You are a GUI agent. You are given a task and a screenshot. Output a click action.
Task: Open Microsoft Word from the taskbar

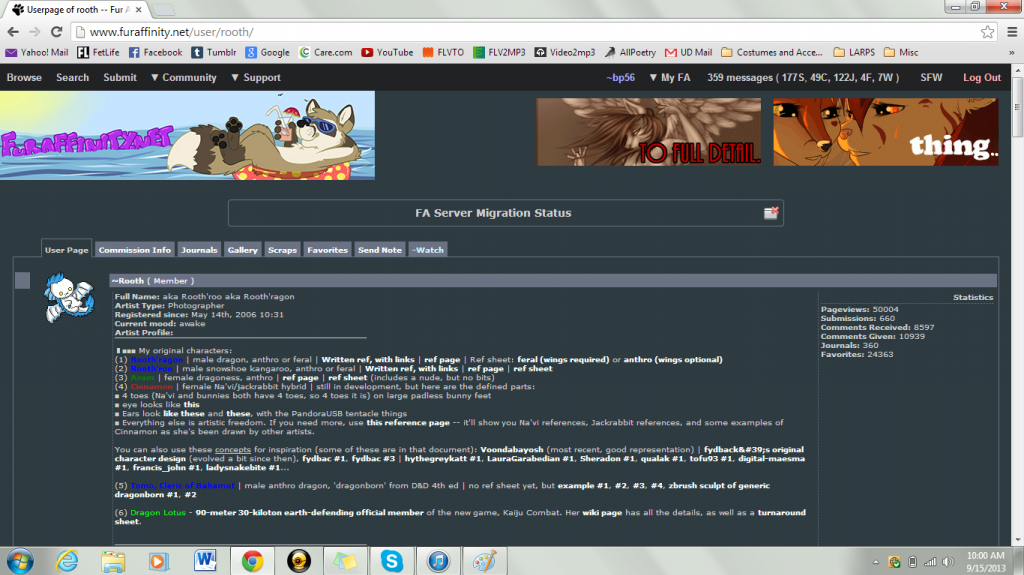[x=205, y=561]
